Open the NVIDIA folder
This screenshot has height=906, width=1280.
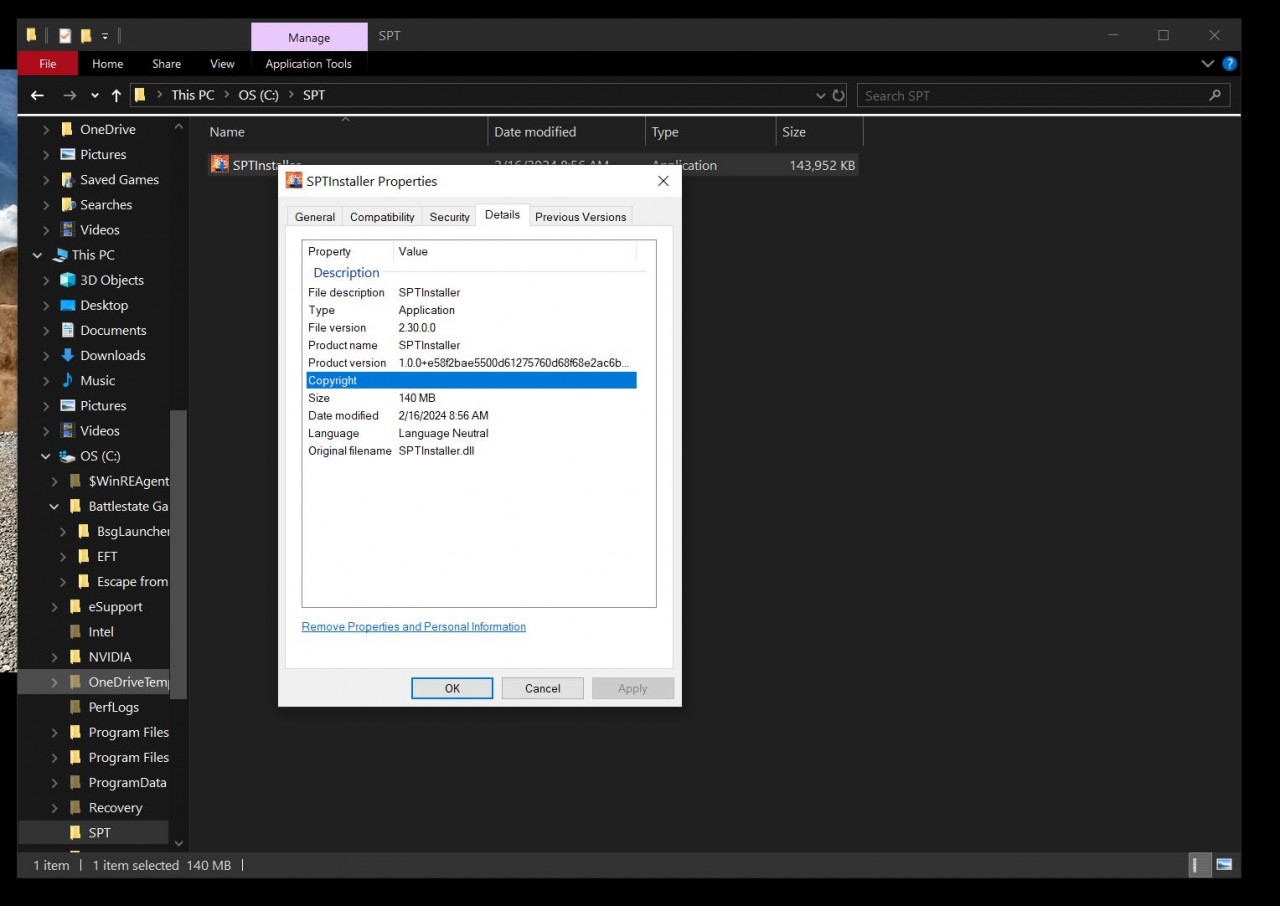[x=109, y=657]
